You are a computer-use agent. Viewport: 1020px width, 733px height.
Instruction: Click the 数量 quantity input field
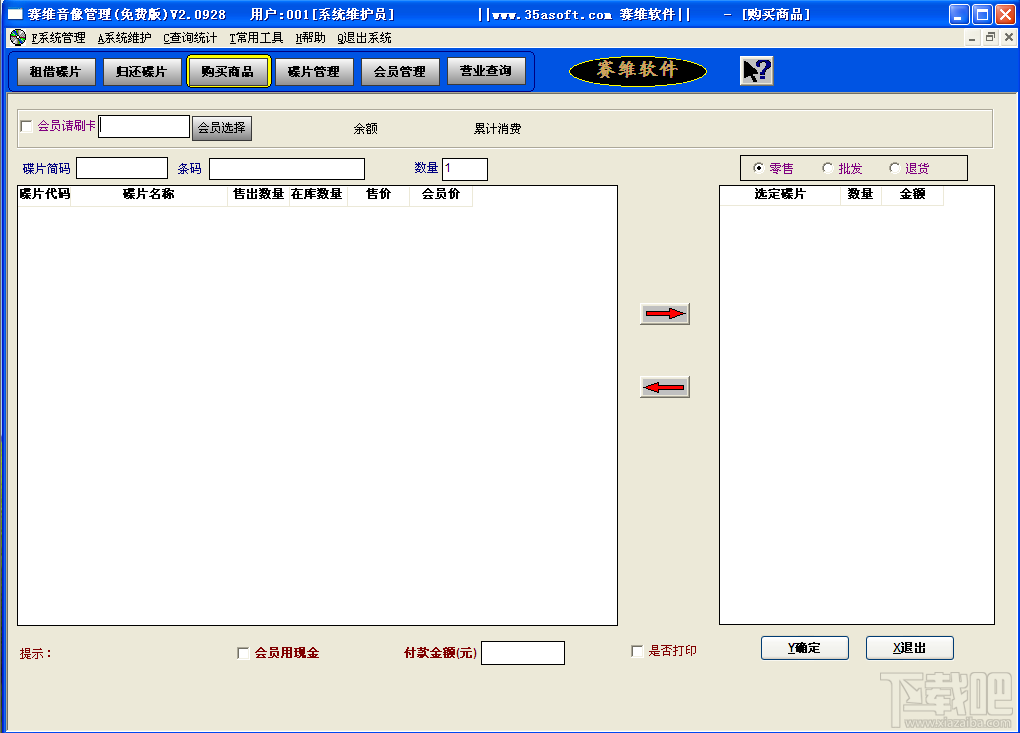[464, 168]
